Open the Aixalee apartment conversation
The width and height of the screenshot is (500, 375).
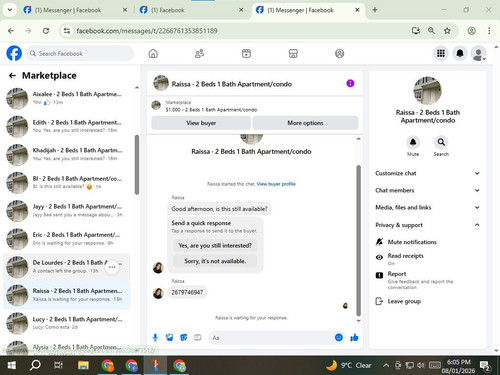tap(67, 98)
